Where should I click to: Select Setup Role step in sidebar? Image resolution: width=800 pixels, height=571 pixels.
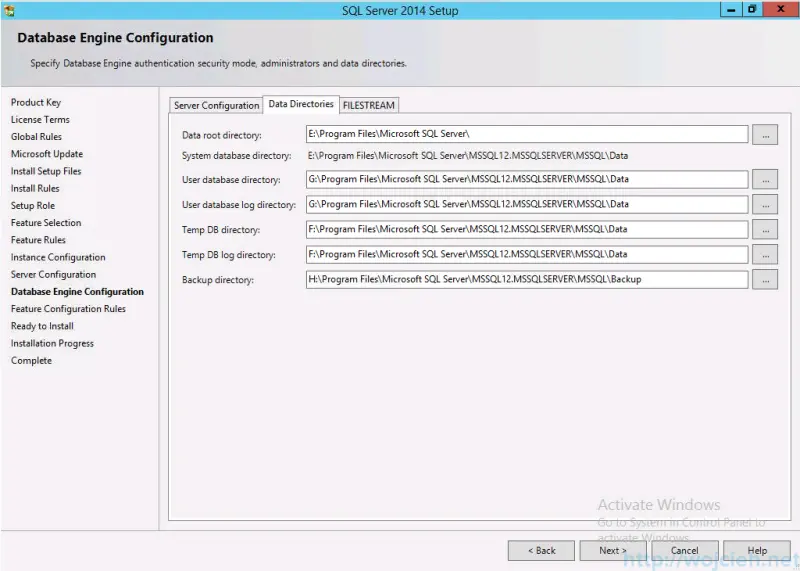pyautogui.click(x=33, y=206)
